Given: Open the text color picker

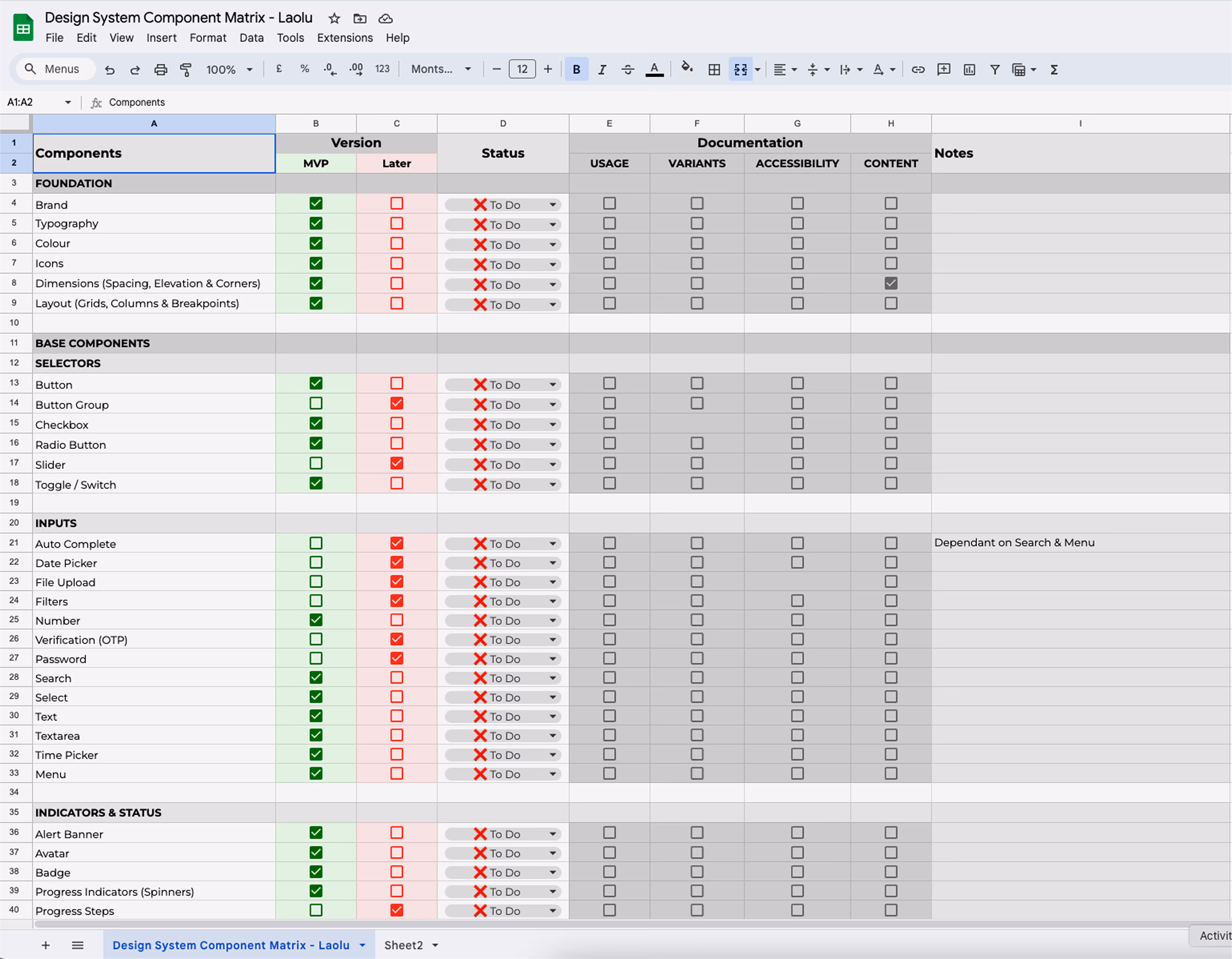Looking at the screenshot, I should click(654, 69).
